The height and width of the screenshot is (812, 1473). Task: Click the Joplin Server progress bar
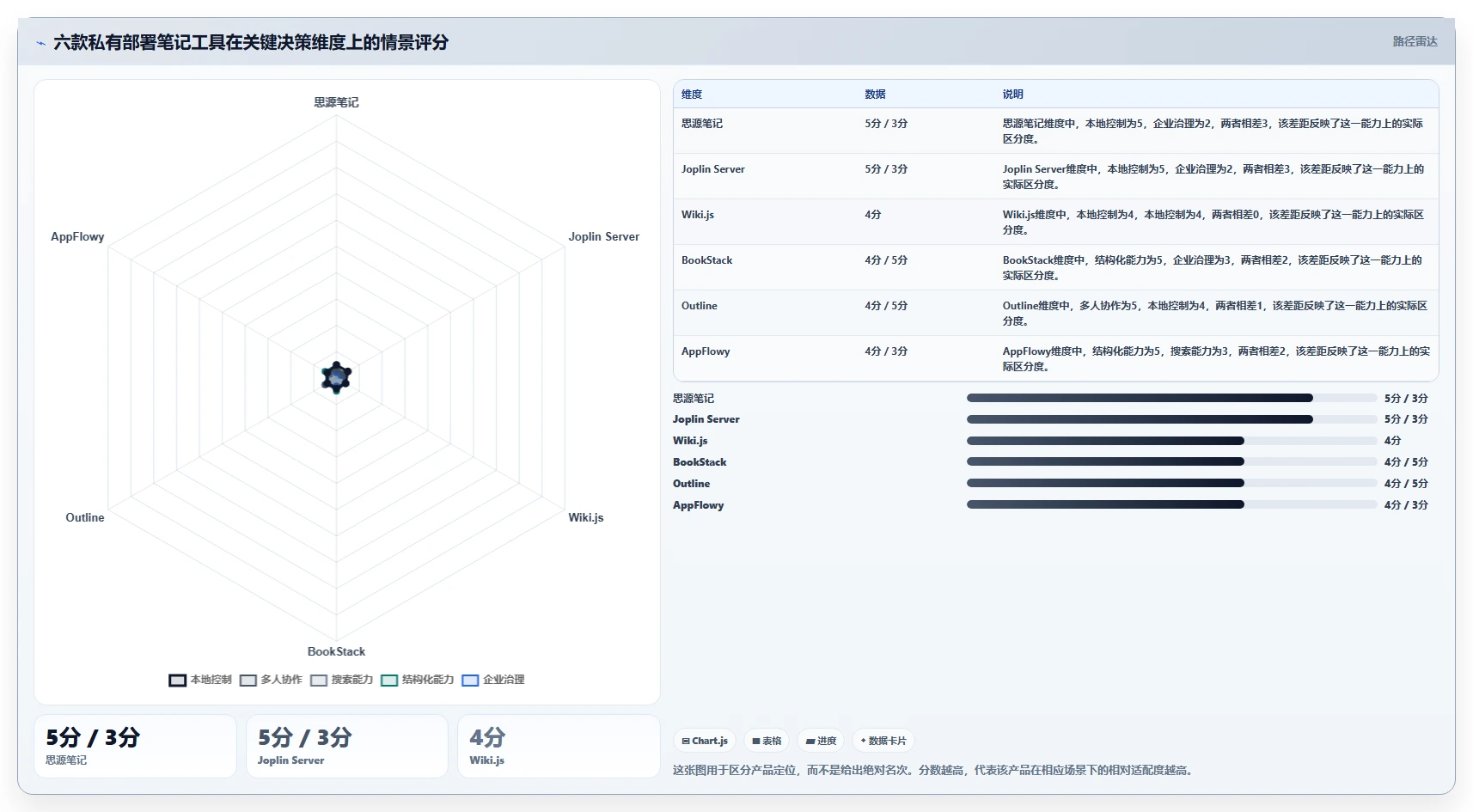coord(1171,419)
